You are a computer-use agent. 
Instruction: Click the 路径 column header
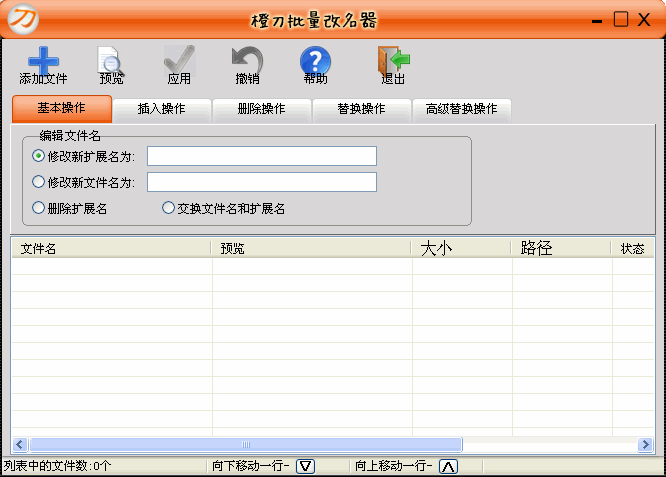(561, 248)
